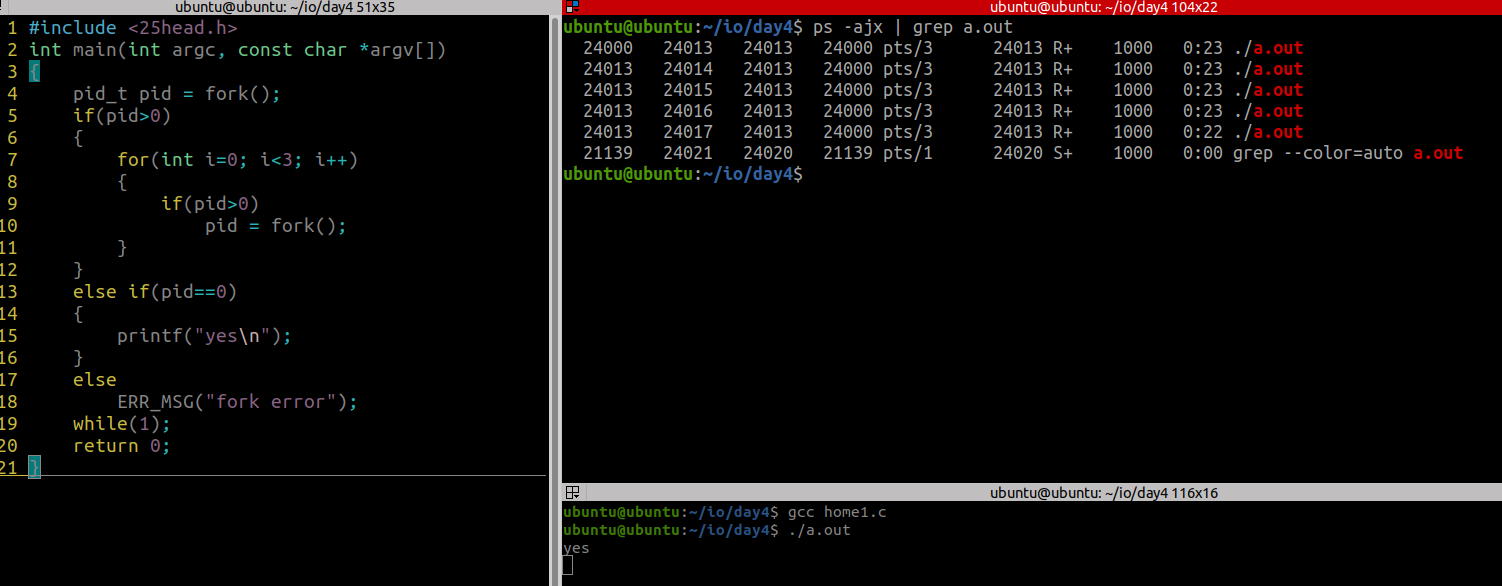Click line number 16 in the vim gutter
The image size is (1502, 586).
[10, 358]
